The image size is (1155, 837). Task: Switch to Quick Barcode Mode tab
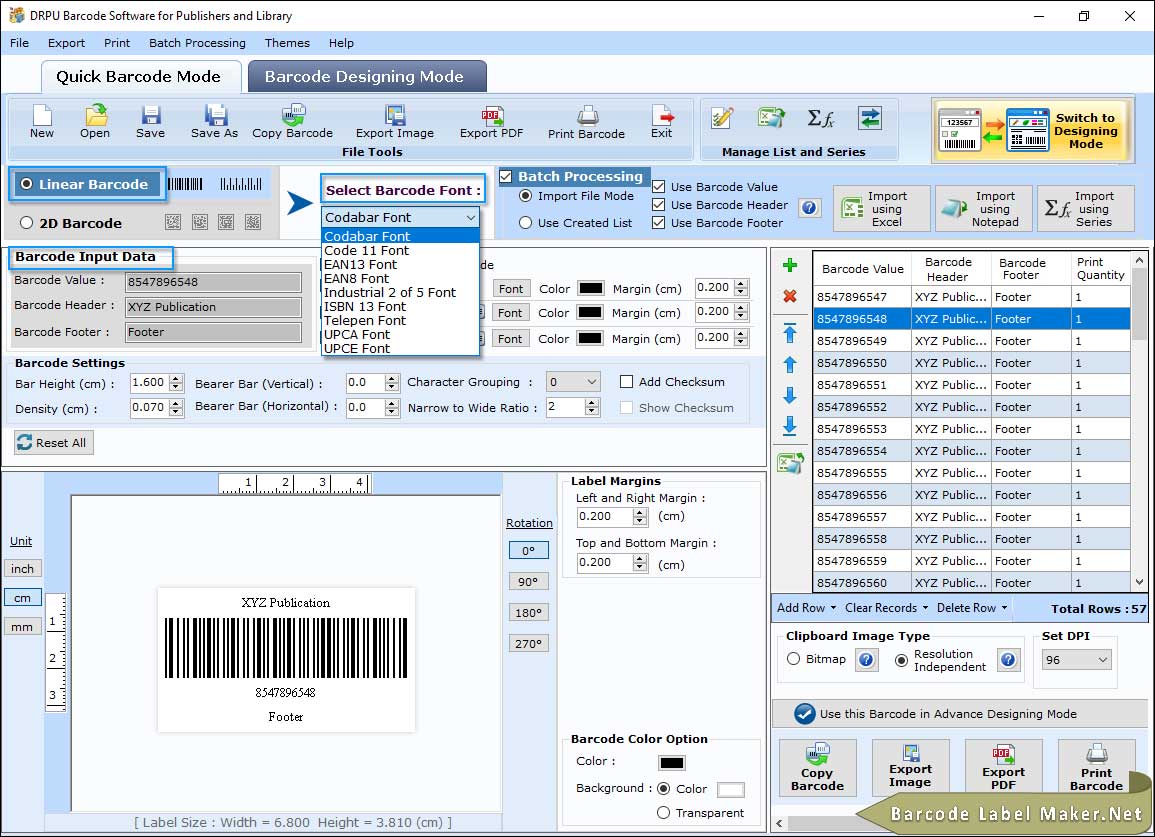[140, 77]
